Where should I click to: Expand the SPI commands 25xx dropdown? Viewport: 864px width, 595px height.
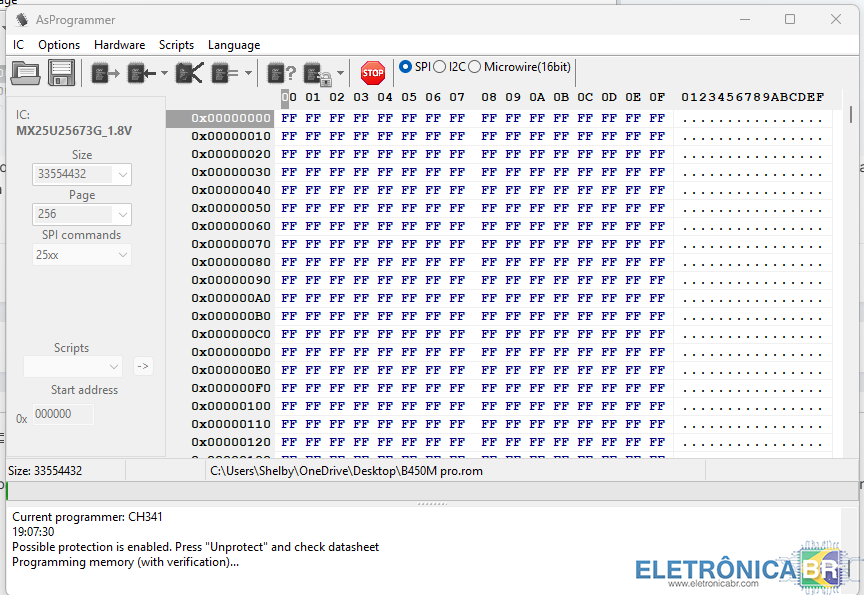click(x=82, y=255)
